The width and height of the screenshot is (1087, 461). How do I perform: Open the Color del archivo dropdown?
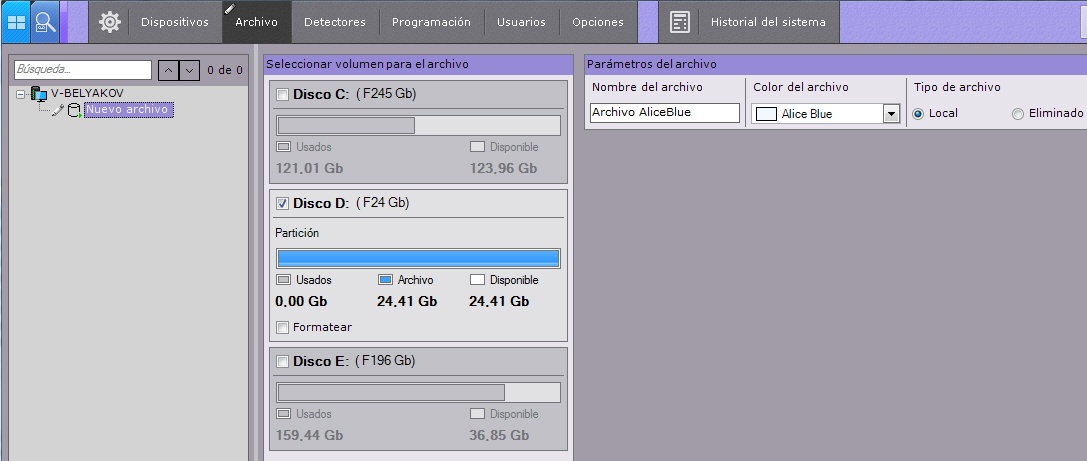point(890,114)
